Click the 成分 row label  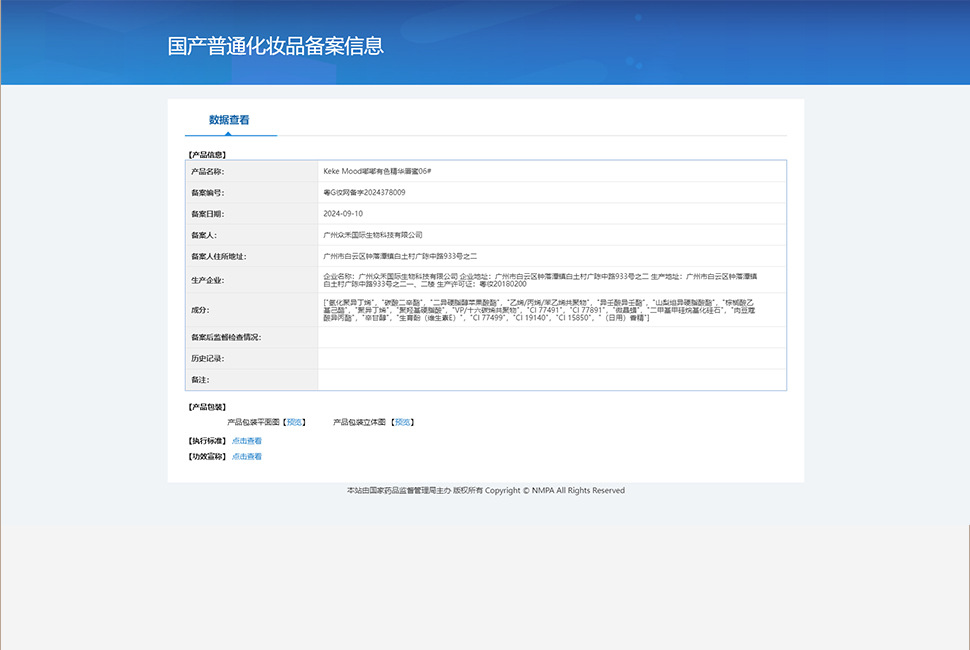(200, 310)
